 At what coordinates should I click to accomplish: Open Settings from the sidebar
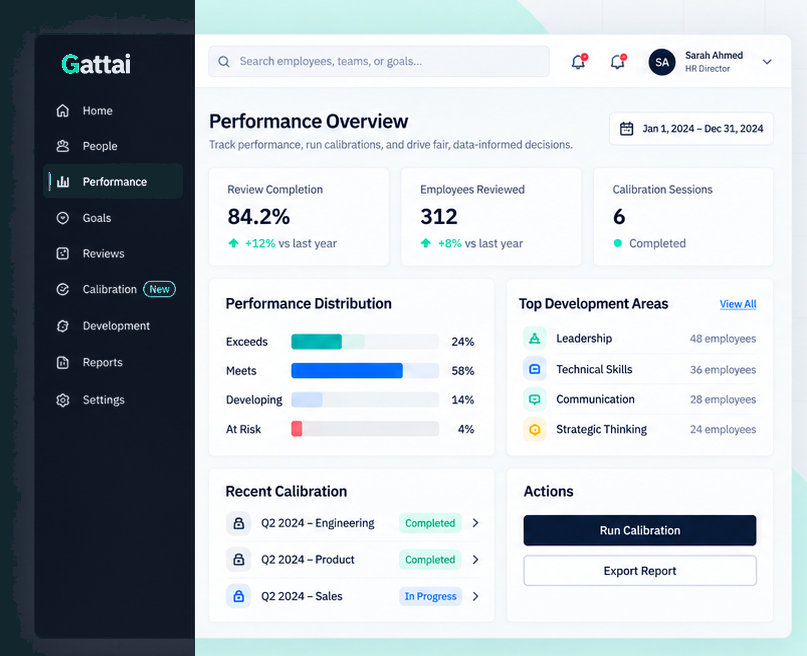[113, 400]
